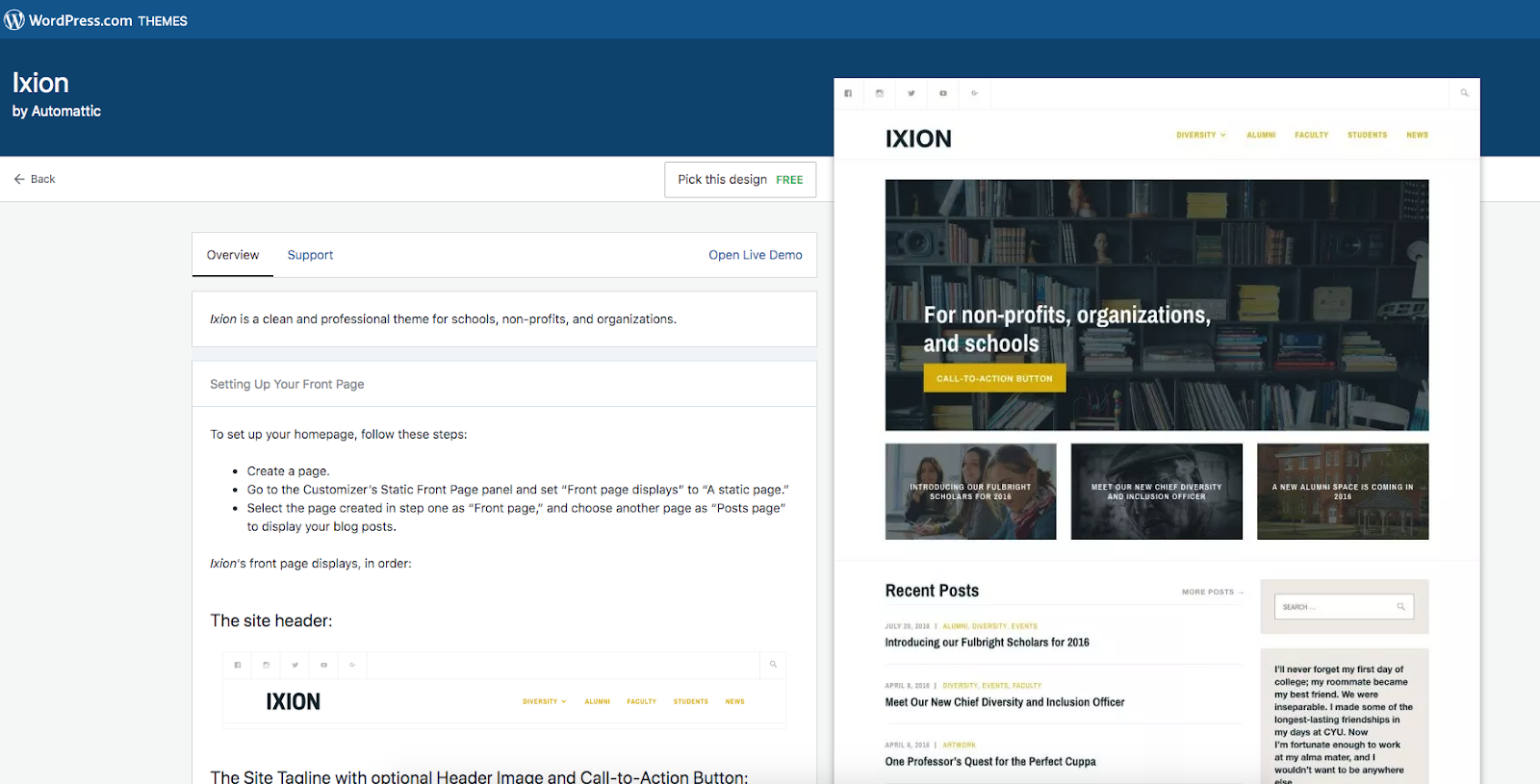
Task: Click YouTube icon in the Overview site header image
Action: pos(324,665)
